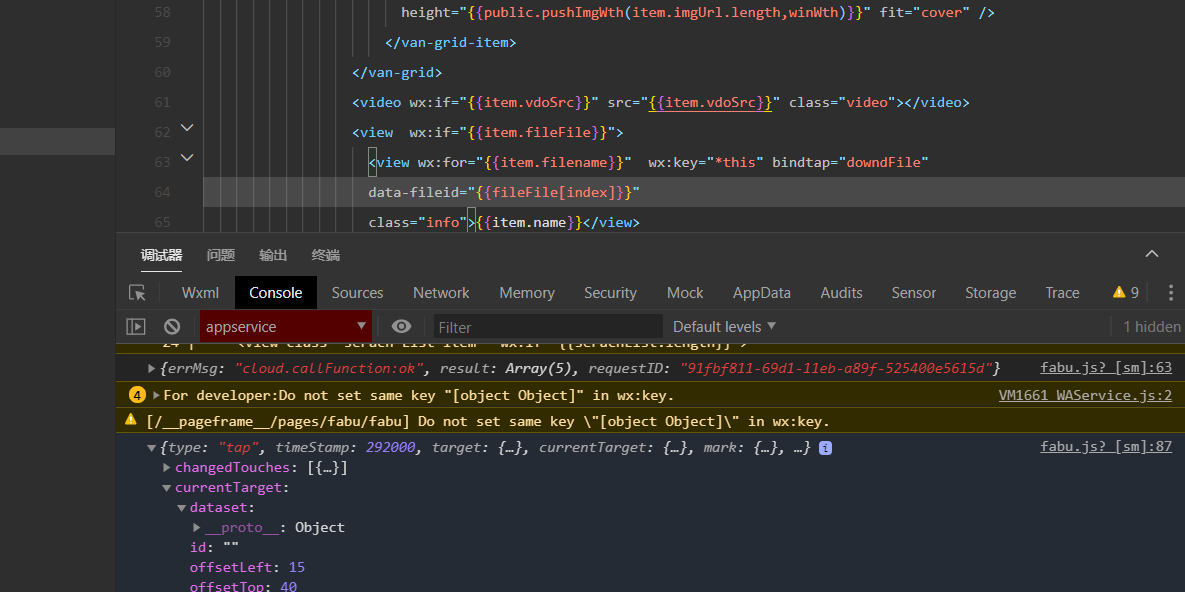Click the </van-grid-item> closing tag
This screenshot has width=1185, height=592.
450,42
